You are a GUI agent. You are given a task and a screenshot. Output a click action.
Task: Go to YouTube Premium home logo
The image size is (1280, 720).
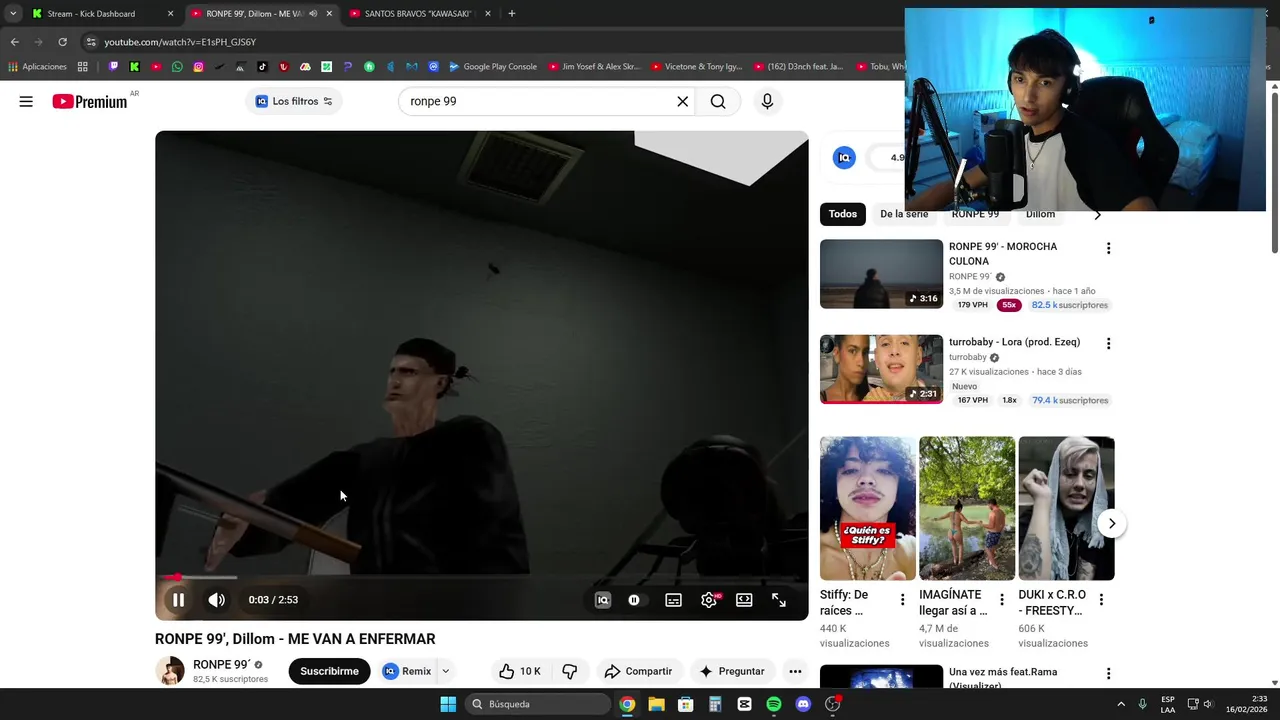(x=90, y=101)
